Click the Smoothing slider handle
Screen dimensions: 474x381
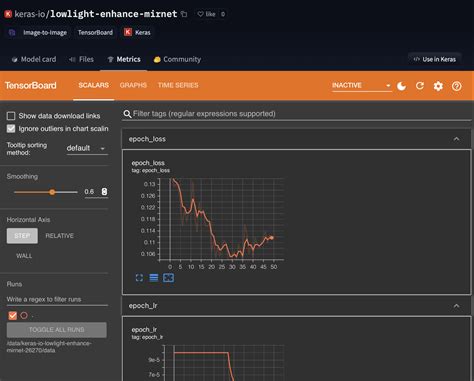click(52, 192)
